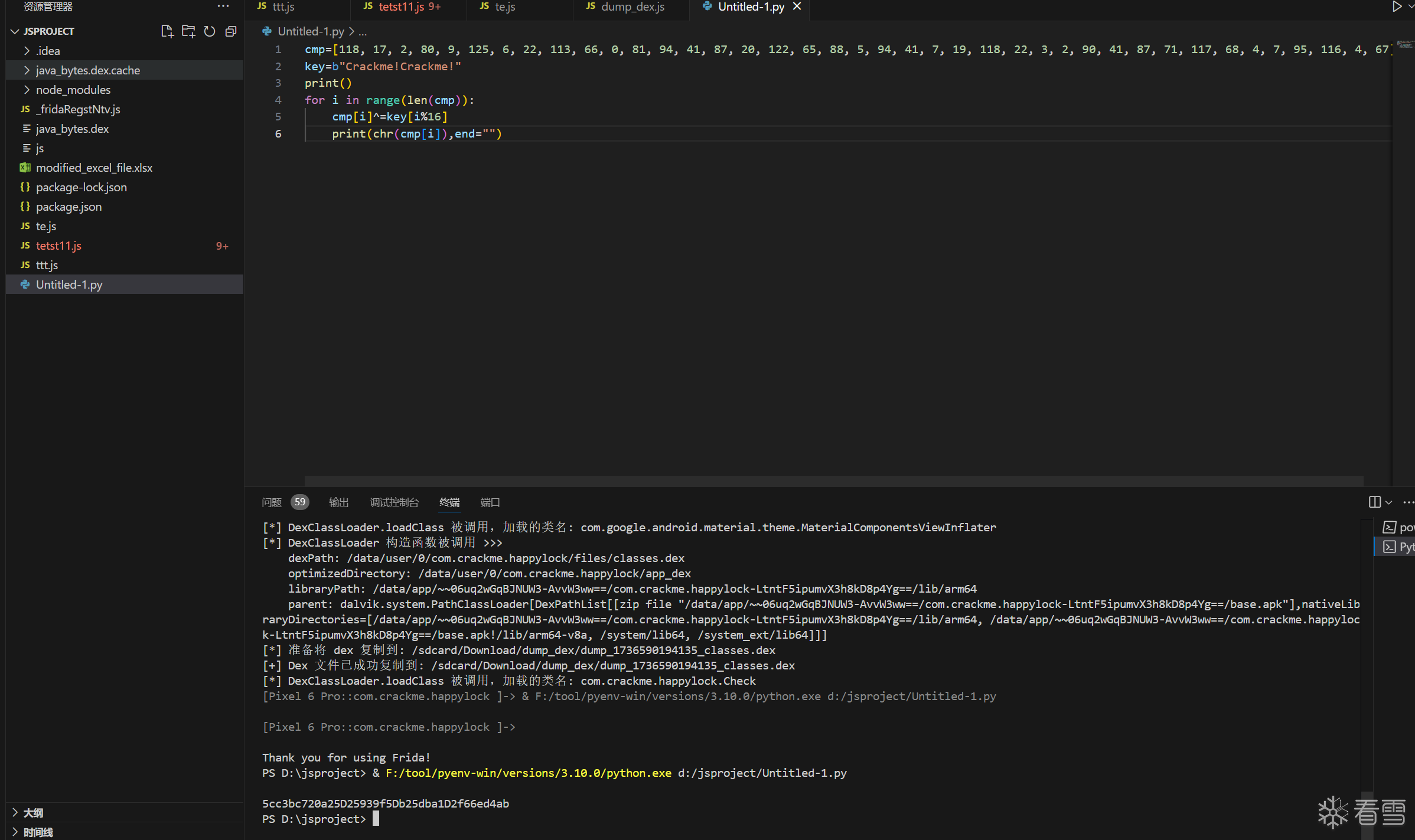Collapse all folders in explorer
Screen dimensions: 1415x840
[x=231, y=31]
